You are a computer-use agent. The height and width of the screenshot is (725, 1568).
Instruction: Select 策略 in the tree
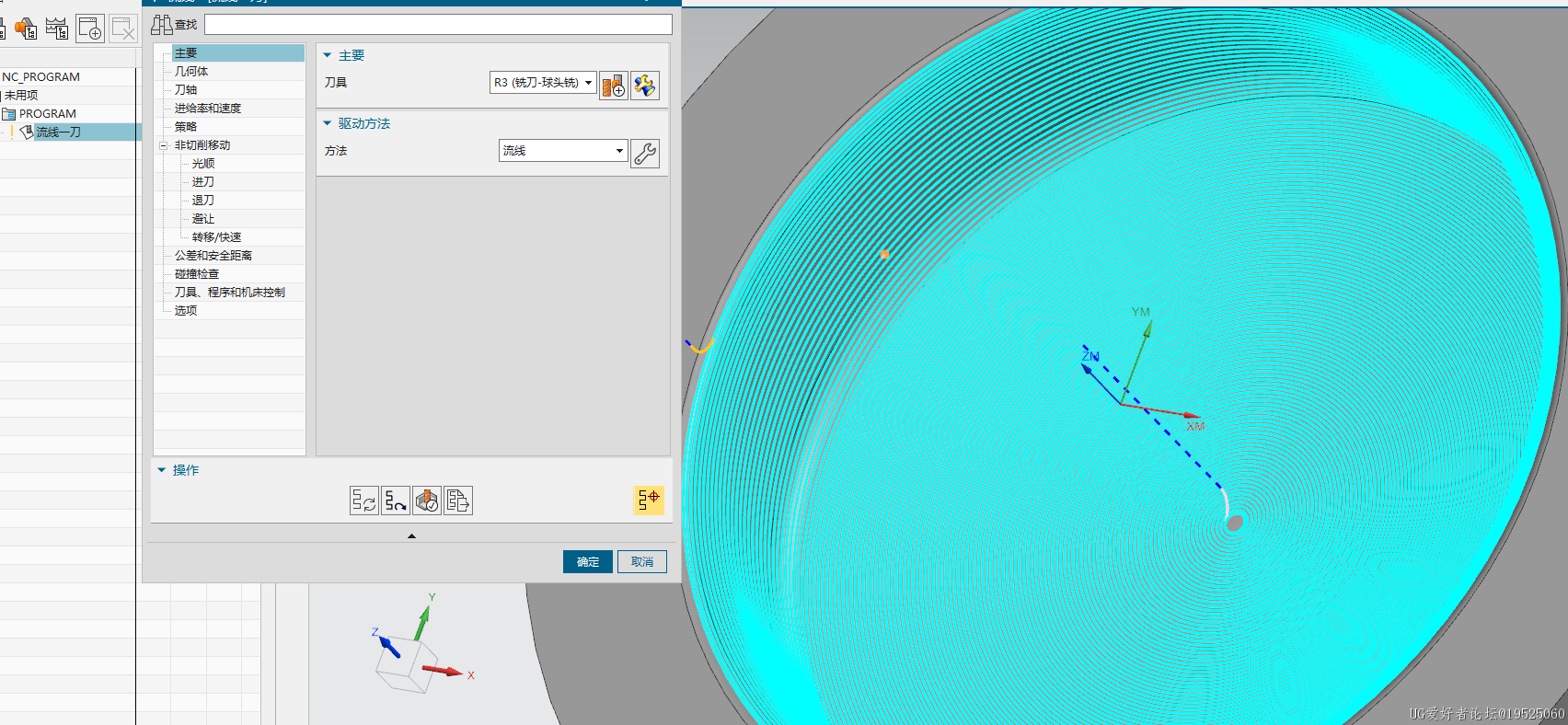click(186, 127)
